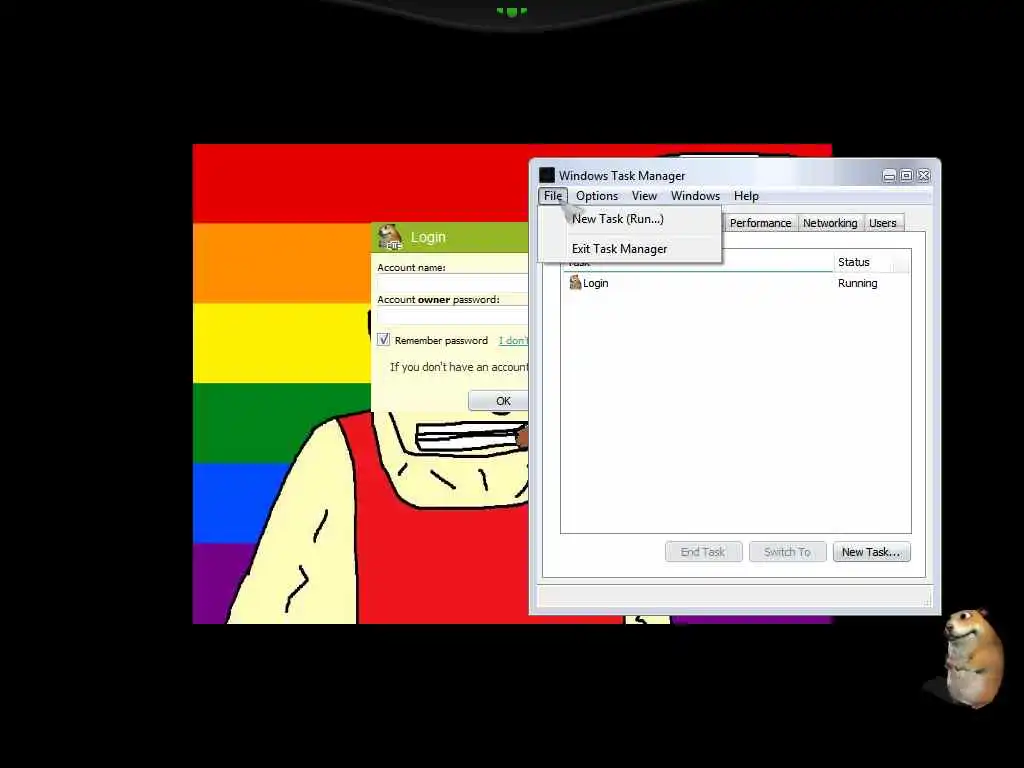The height and width of the screenshot is (768, 1024).
Task: Sort tasks by the Status column header
Action: click(871, 262)
